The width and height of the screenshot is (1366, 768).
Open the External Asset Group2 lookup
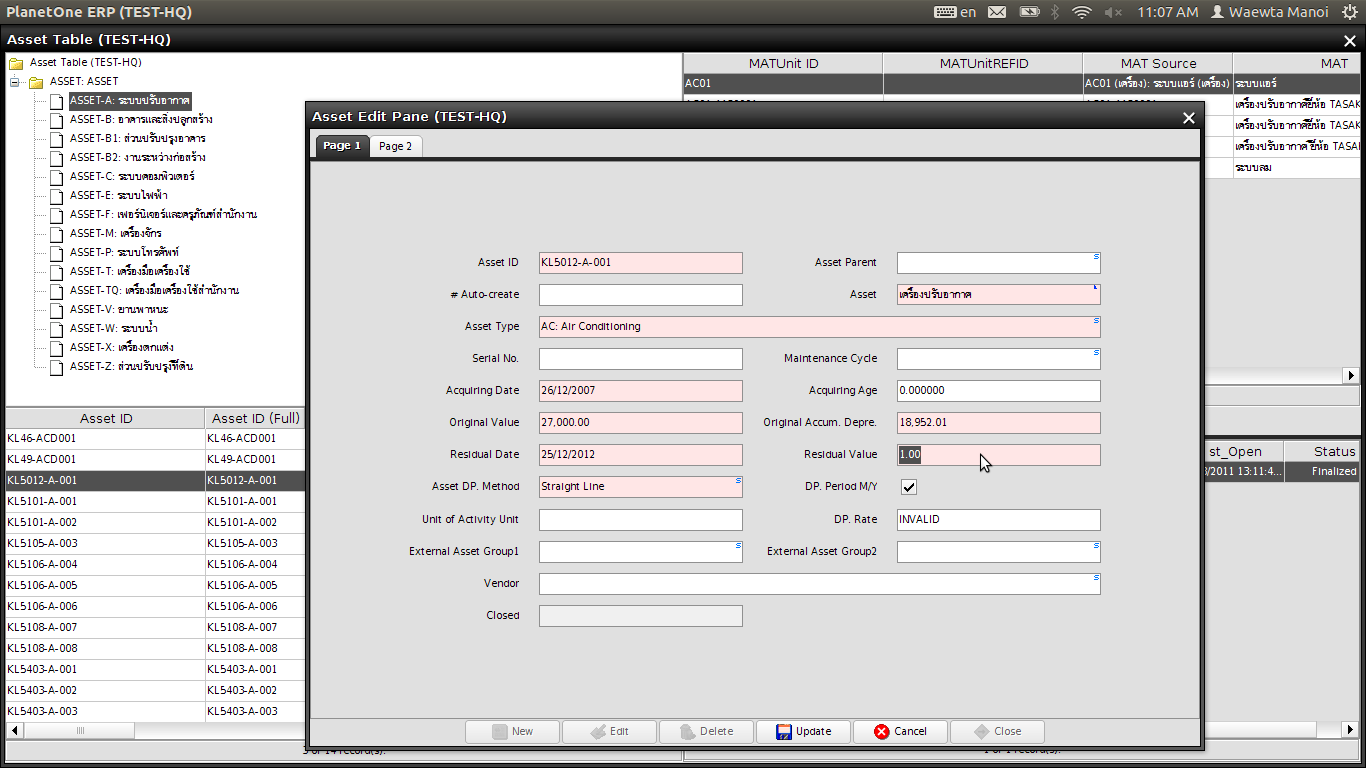(998, 552)
